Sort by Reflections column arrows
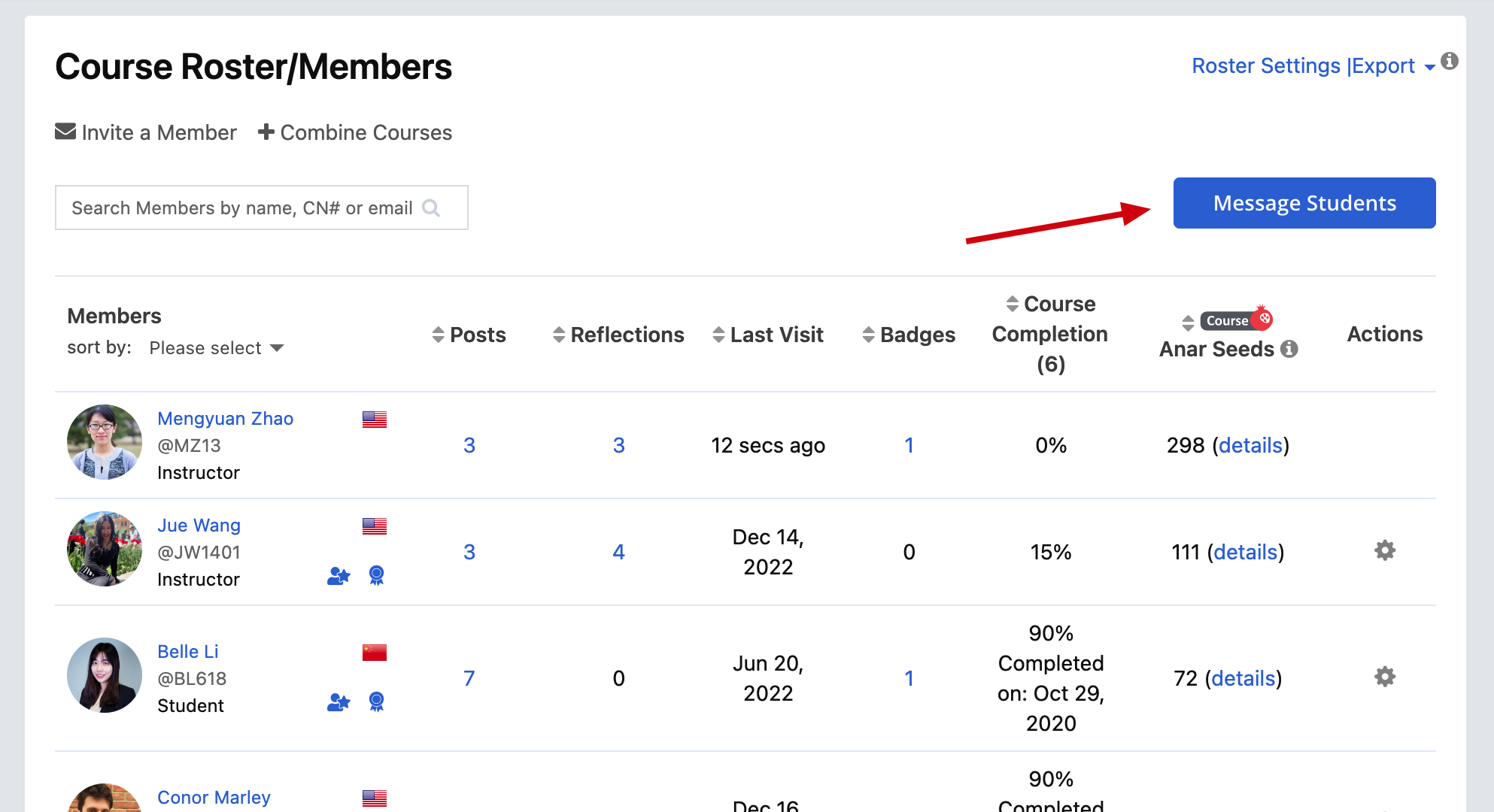Image resolution: width=1494 pixels, height=812 pixels. 559,335
